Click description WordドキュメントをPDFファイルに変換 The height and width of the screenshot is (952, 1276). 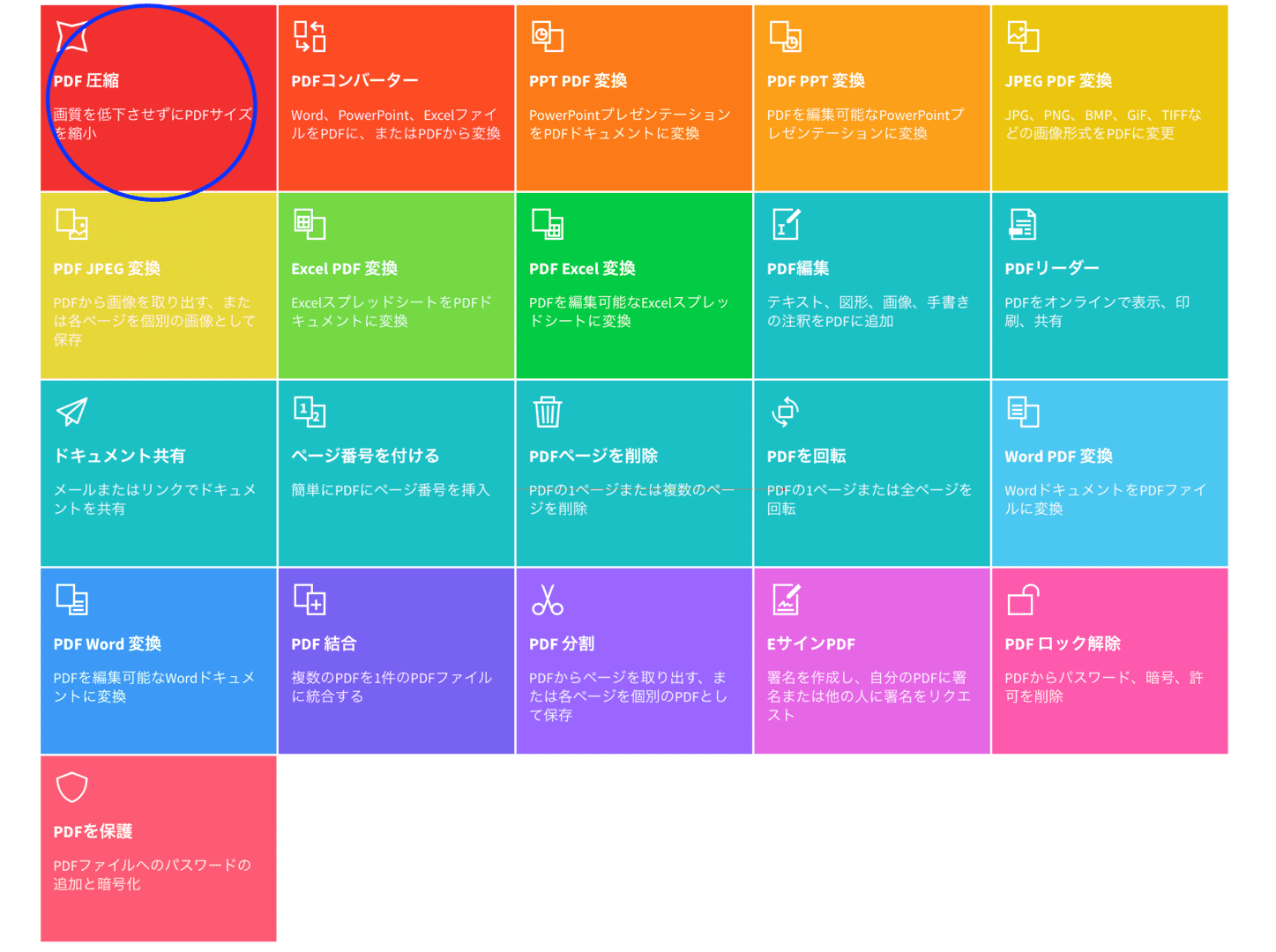(x=1105, y=499)
